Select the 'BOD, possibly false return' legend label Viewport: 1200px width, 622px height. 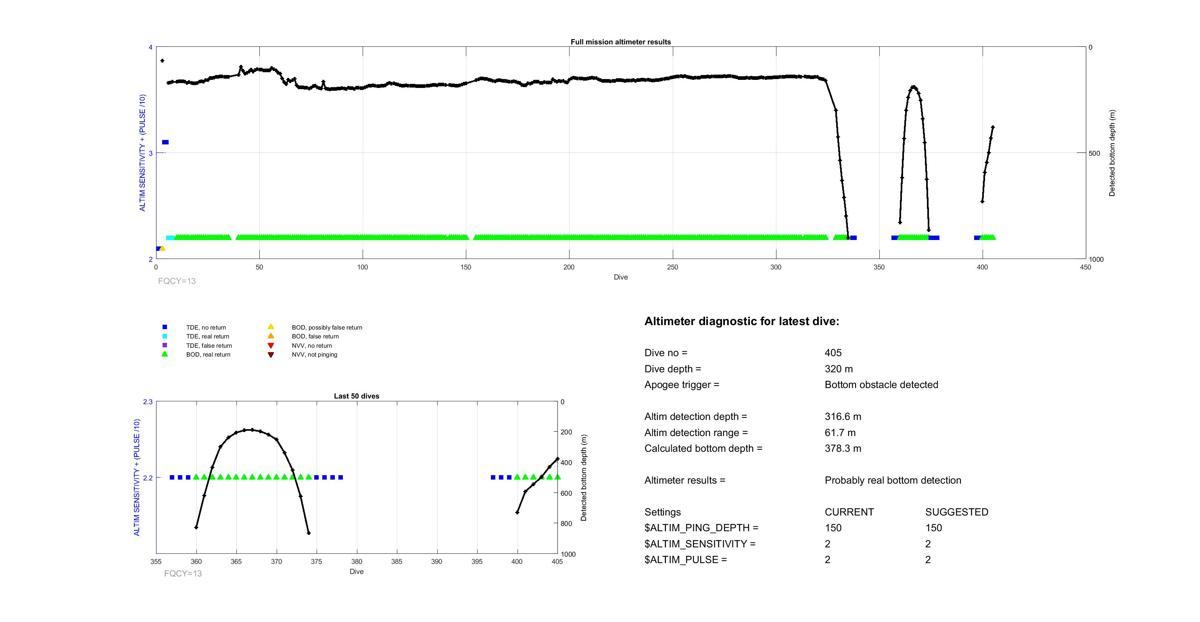pyautogui.click(x=327, y=327)
